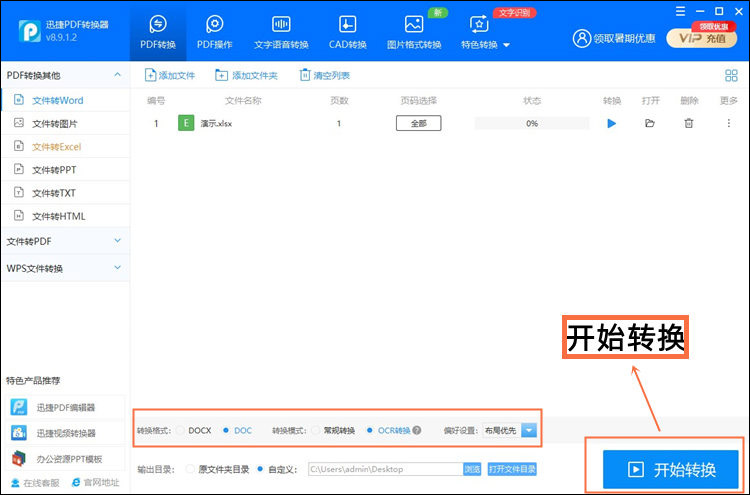Click 添加文件 toolbar button
The image size is (750, 495).
(169, 75)
